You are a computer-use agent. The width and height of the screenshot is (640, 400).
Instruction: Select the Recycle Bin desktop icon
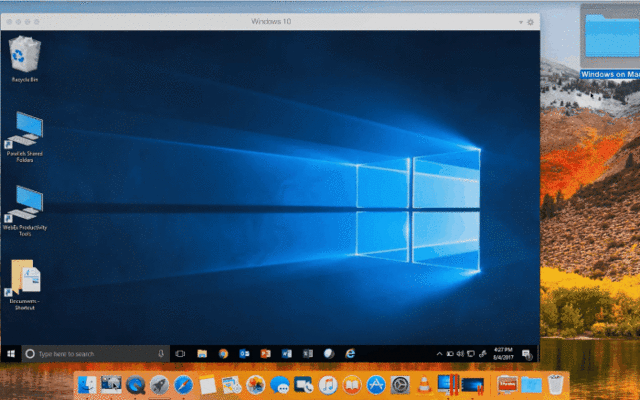24,59
